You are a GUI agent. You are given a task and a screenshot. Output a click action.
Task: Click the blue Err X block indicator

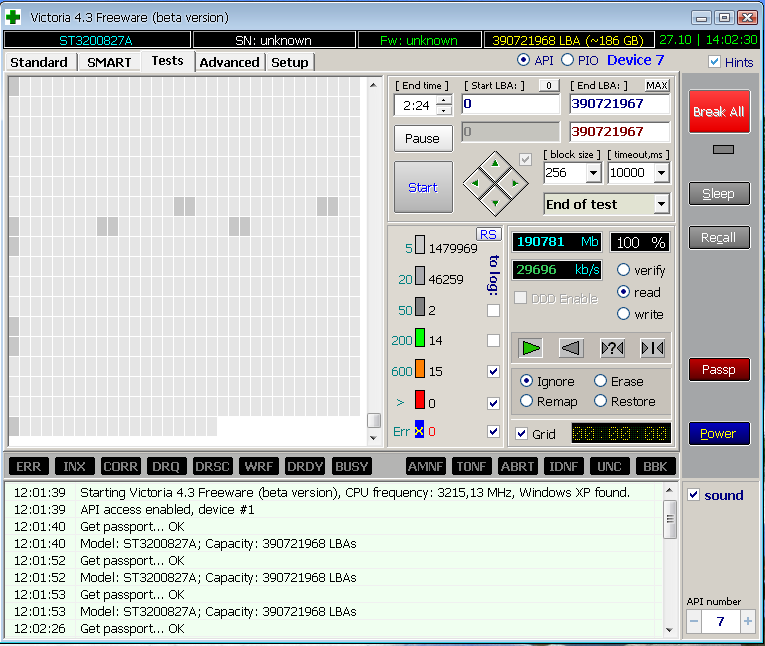pyautogui.click(x=419, y=430)
